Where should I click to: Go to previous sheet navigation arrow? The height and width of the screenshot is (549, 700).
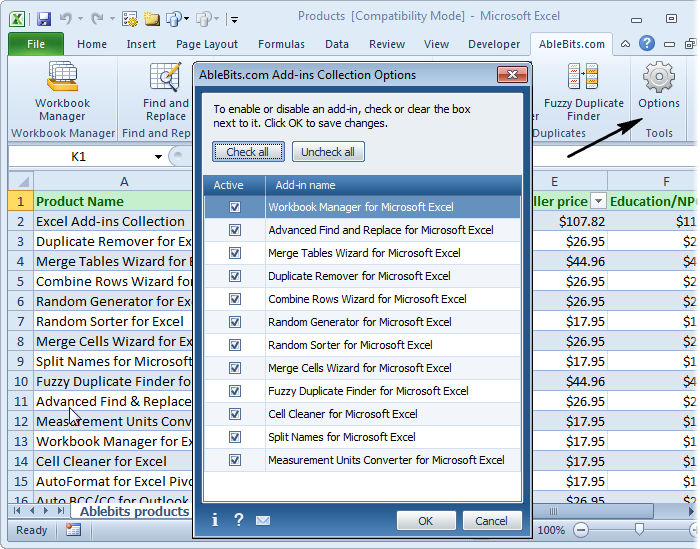click(x=32, y=511)
